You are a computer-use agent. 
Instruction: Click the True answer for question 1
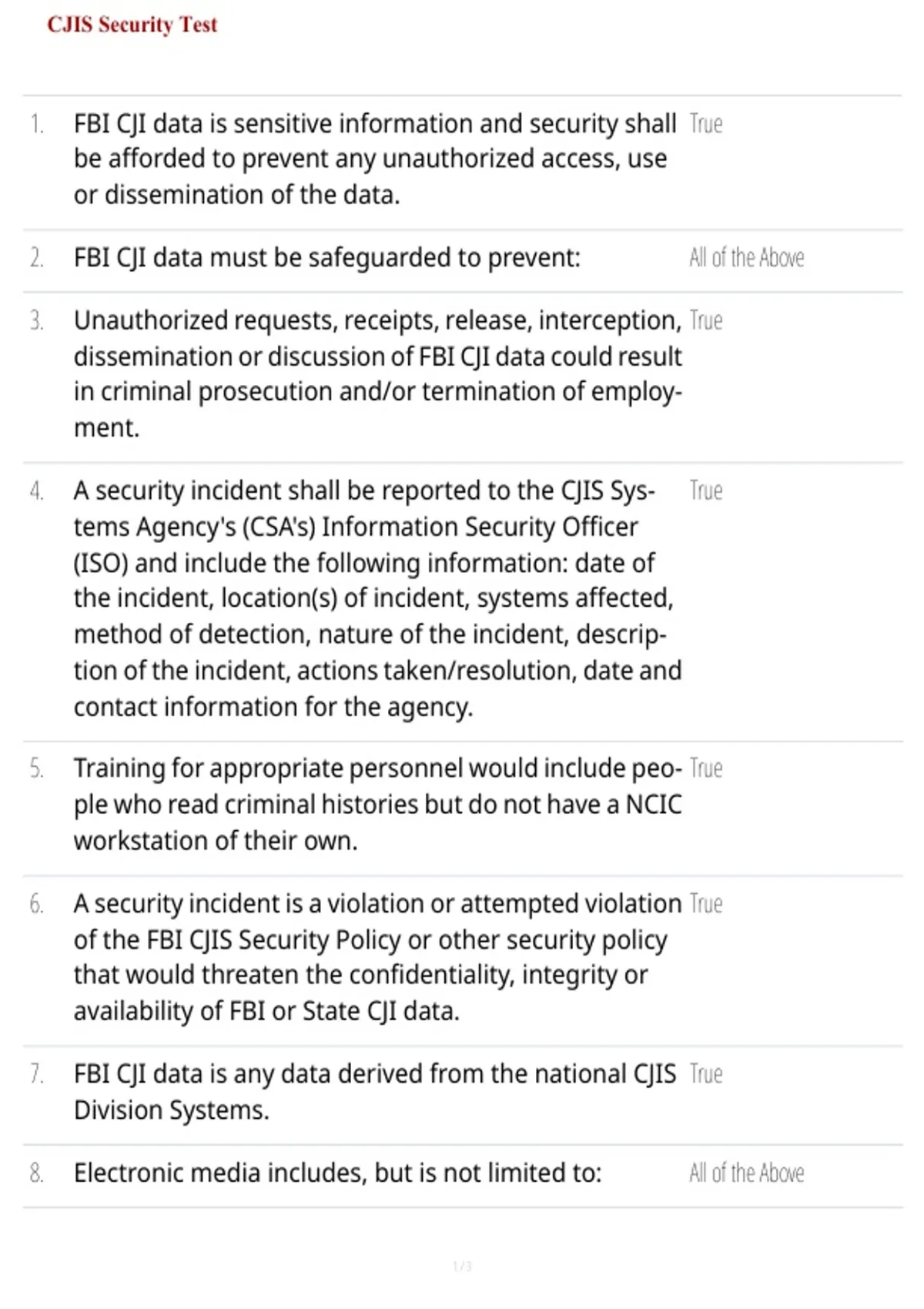point(706,124)
